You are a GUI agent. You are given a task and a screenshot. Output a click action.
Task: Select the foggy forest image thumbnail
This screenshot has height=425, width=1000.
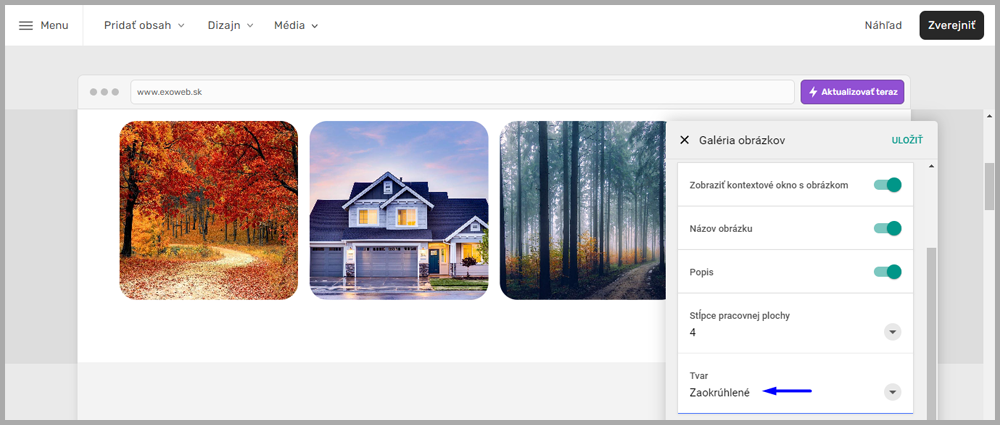tap(582, 210)
